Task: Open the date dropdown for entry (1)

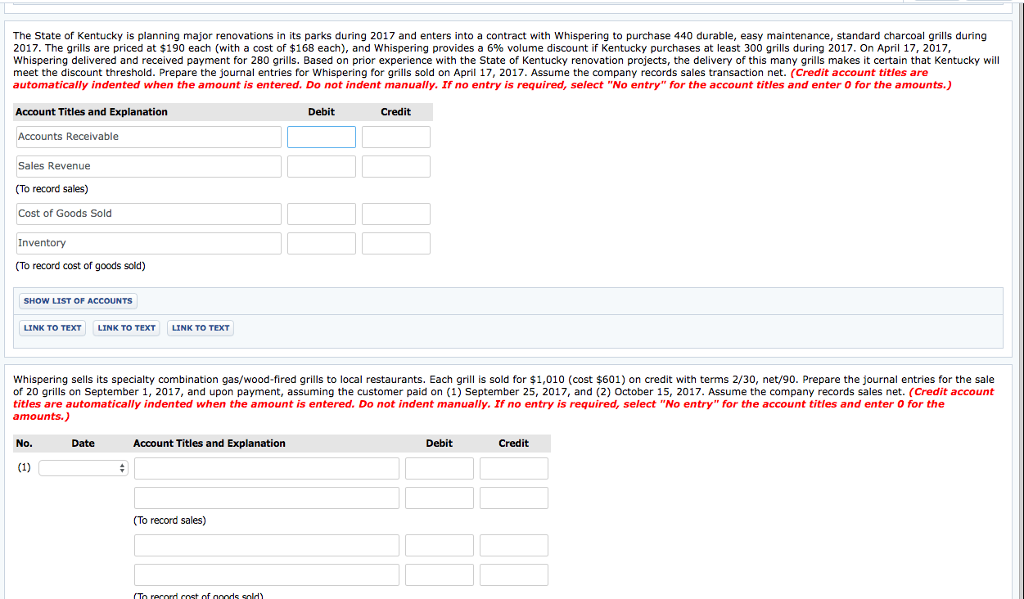Action: point(84,468)
